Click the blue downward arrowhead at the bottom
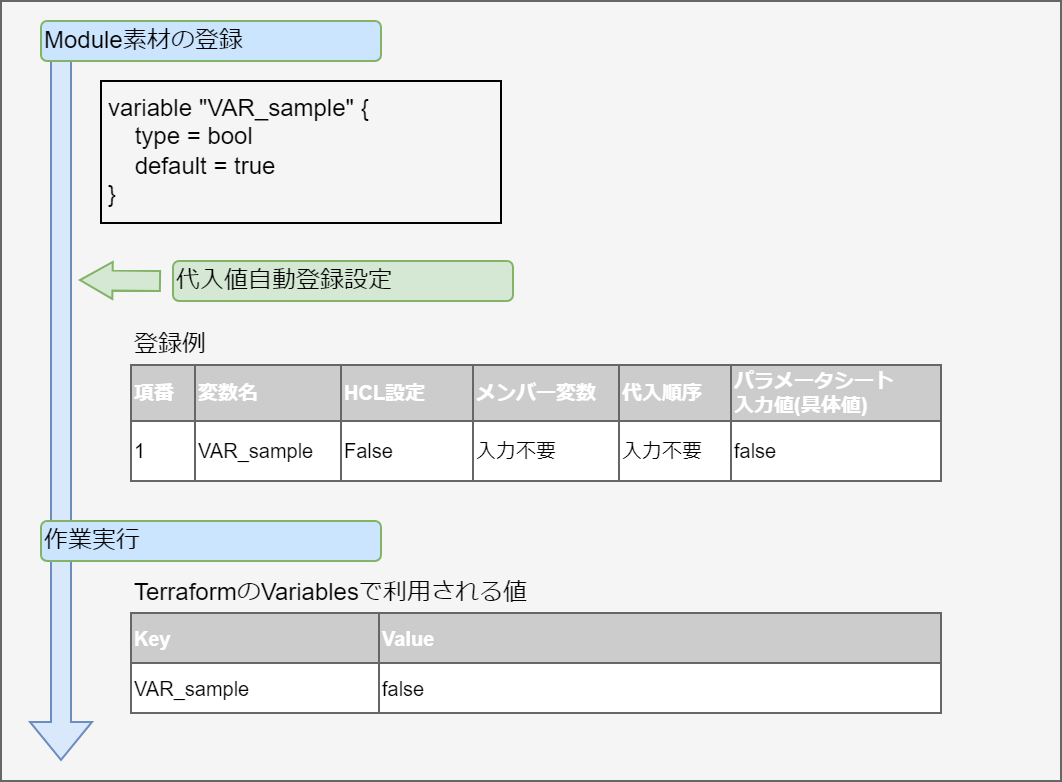This screenshot has width=1062, height=782. click(x=61, y=740)
